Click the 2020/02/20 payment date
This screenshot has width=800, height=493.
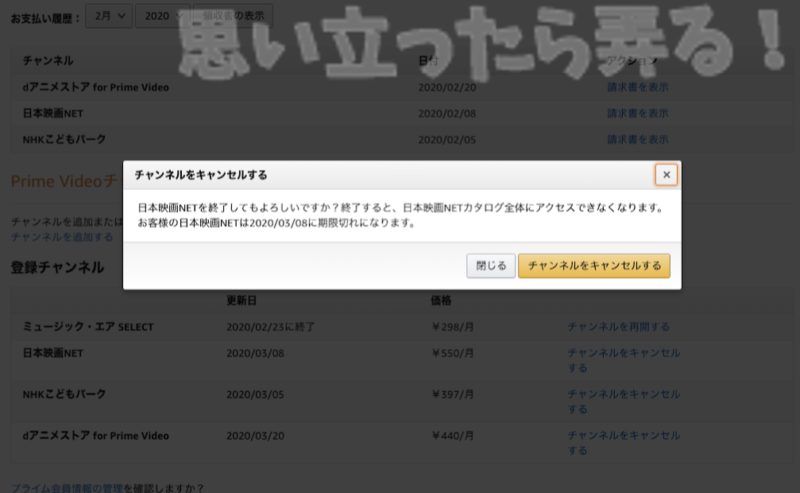tap(447, 87)
